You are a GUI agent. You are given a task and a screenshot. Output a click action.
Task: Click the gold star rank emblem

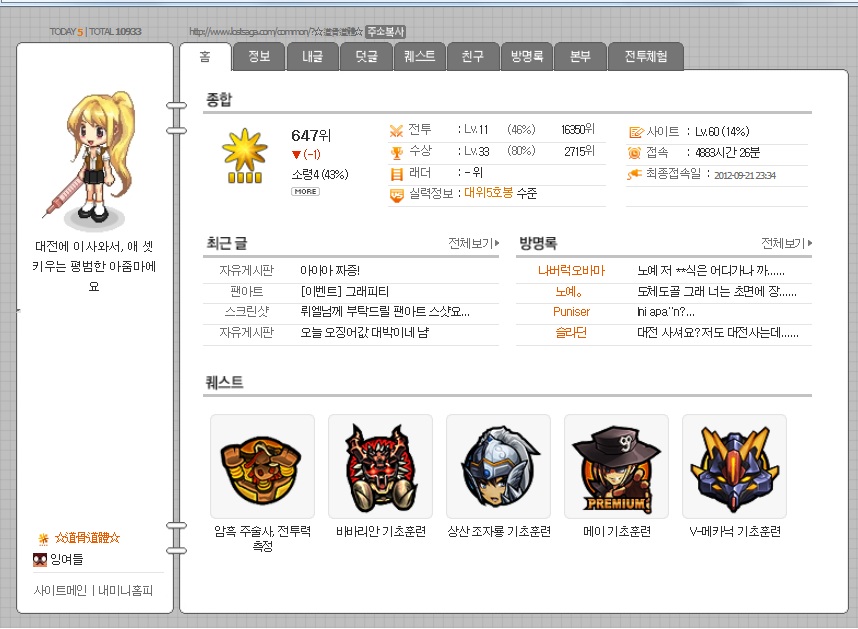[x=245, y=155]
